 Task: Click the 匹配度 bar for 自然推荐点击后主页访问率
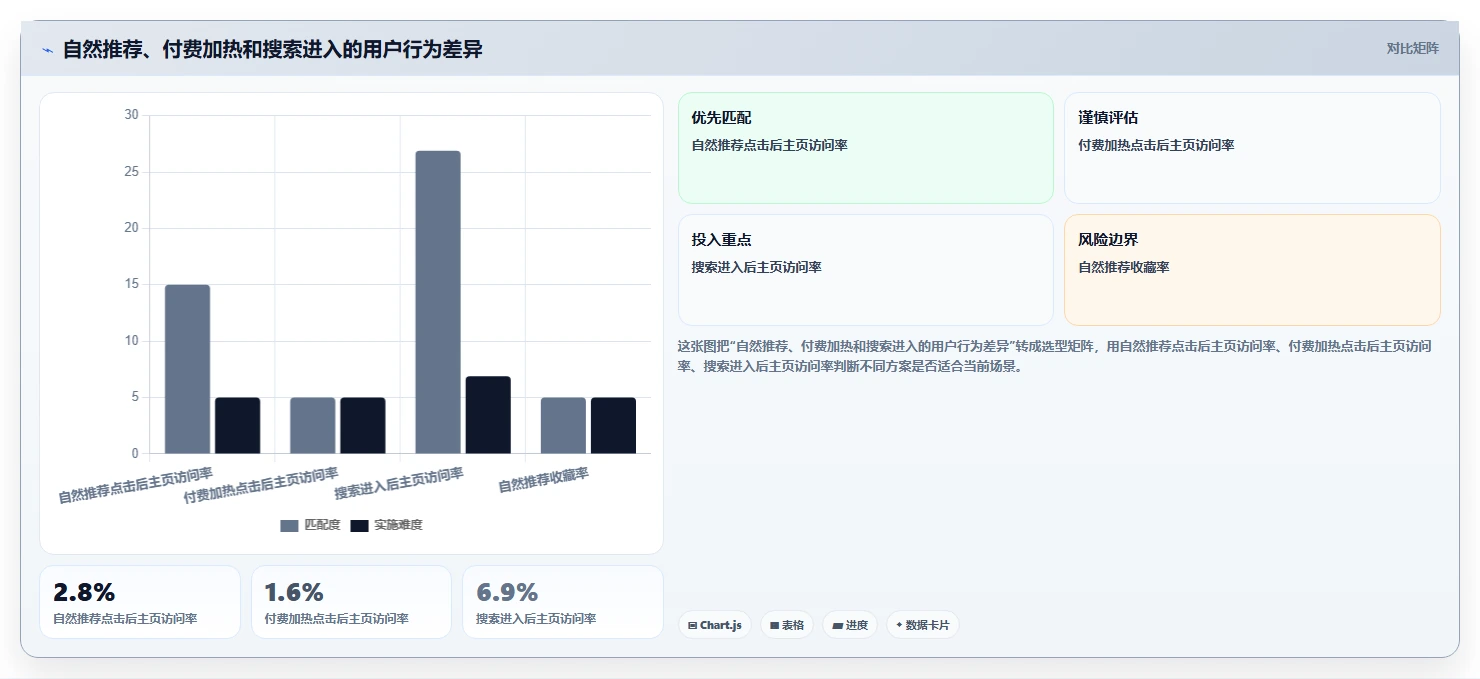pos(187,369)
